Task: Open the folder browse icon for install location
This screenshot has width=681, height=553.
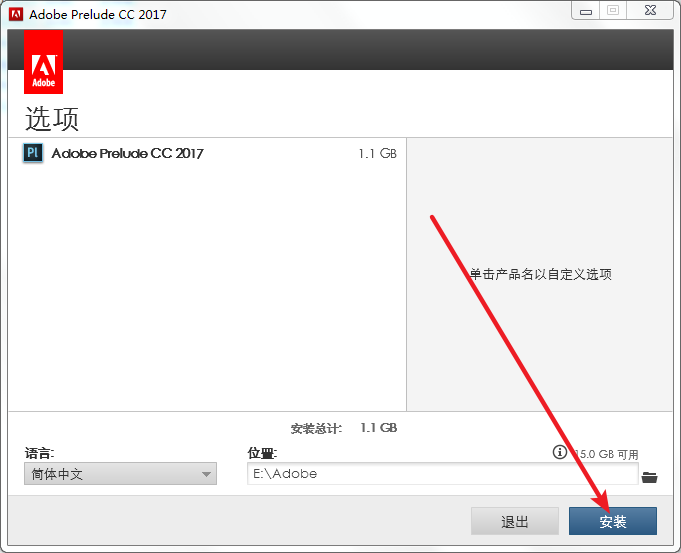Action: 649,477
